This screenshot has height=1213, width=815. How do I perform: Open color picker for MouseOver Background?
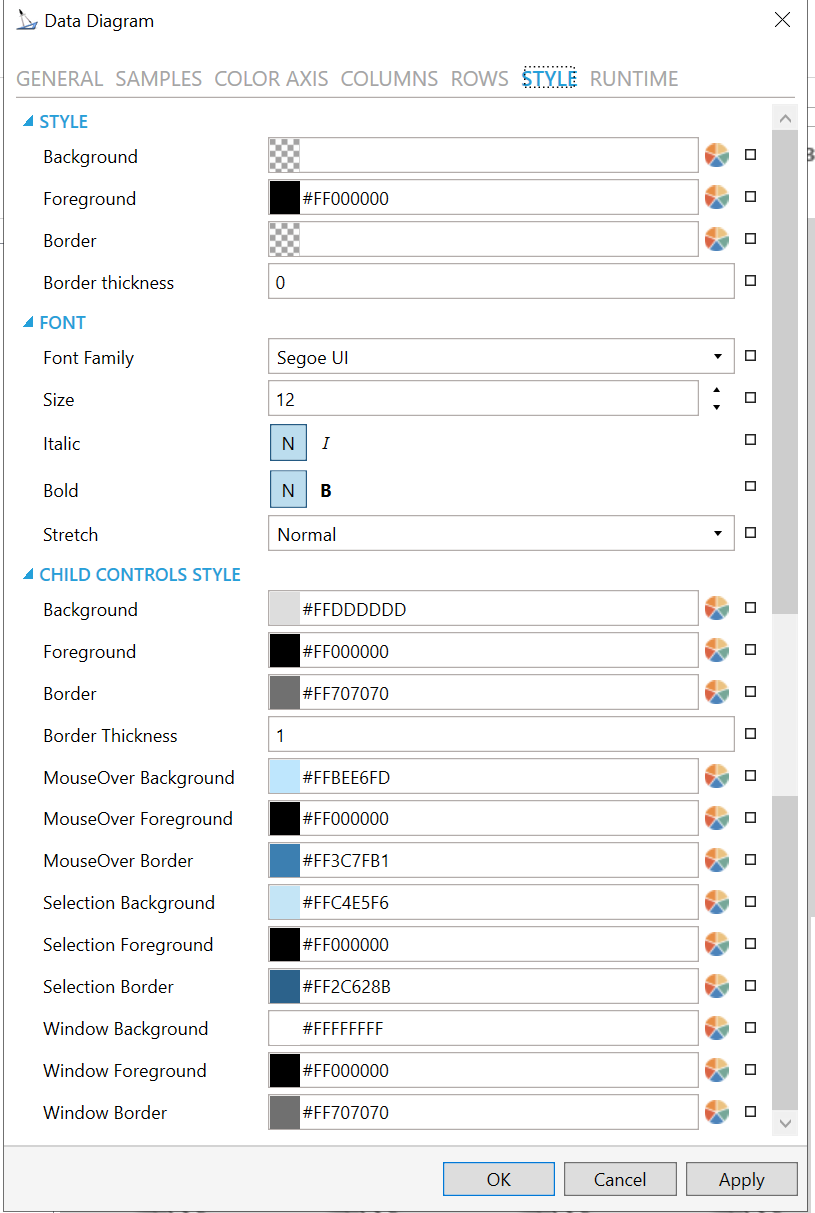716,777
